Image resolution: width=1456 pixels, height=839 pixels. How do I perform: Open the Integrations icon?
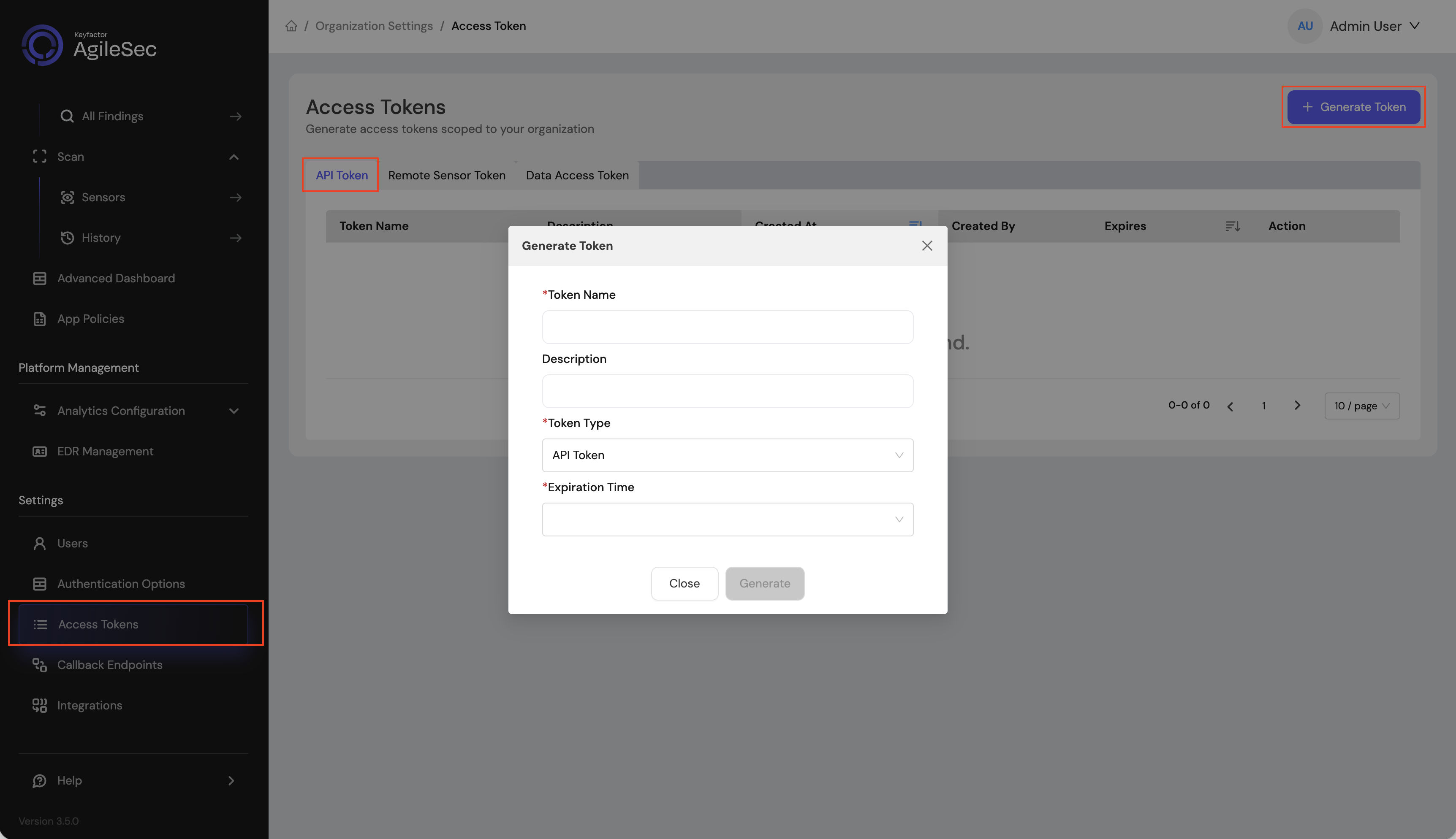point(39,705)
